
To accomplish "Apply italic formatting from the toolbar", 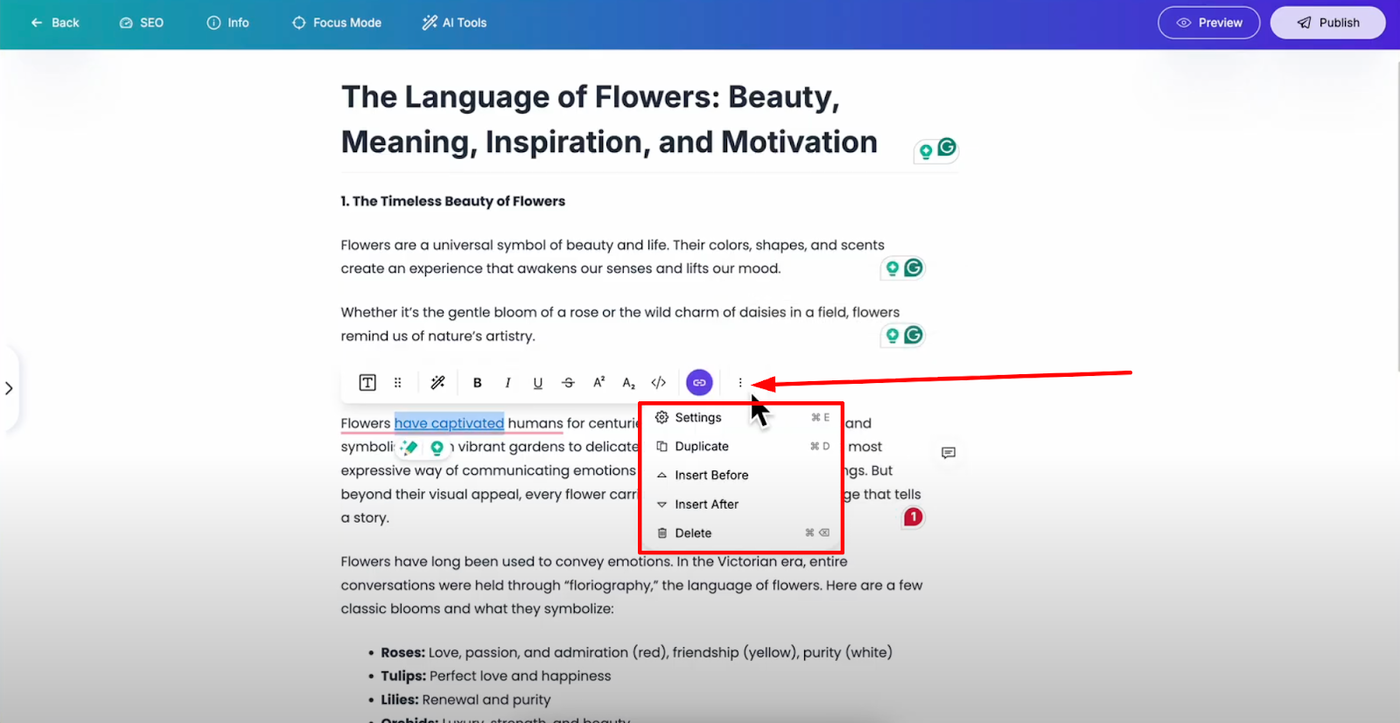I will tap(507, 383).
